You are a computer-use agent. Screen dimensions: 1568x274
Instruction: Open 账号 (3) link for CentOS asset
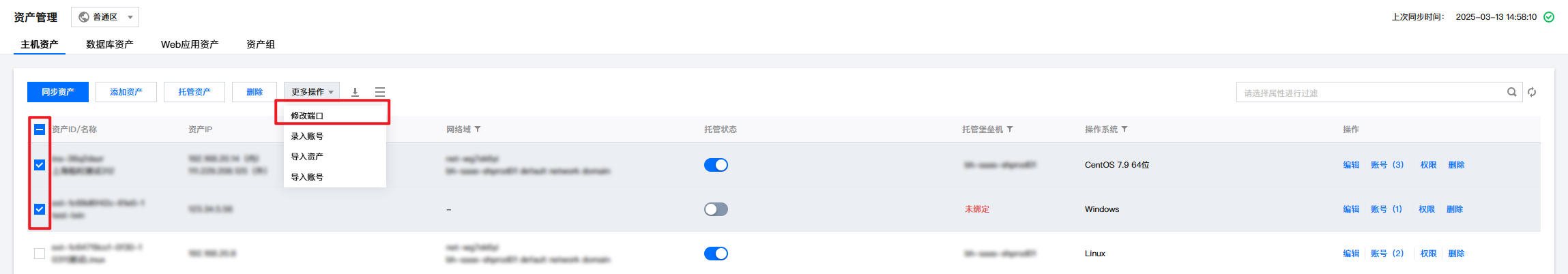point(1387,165)
